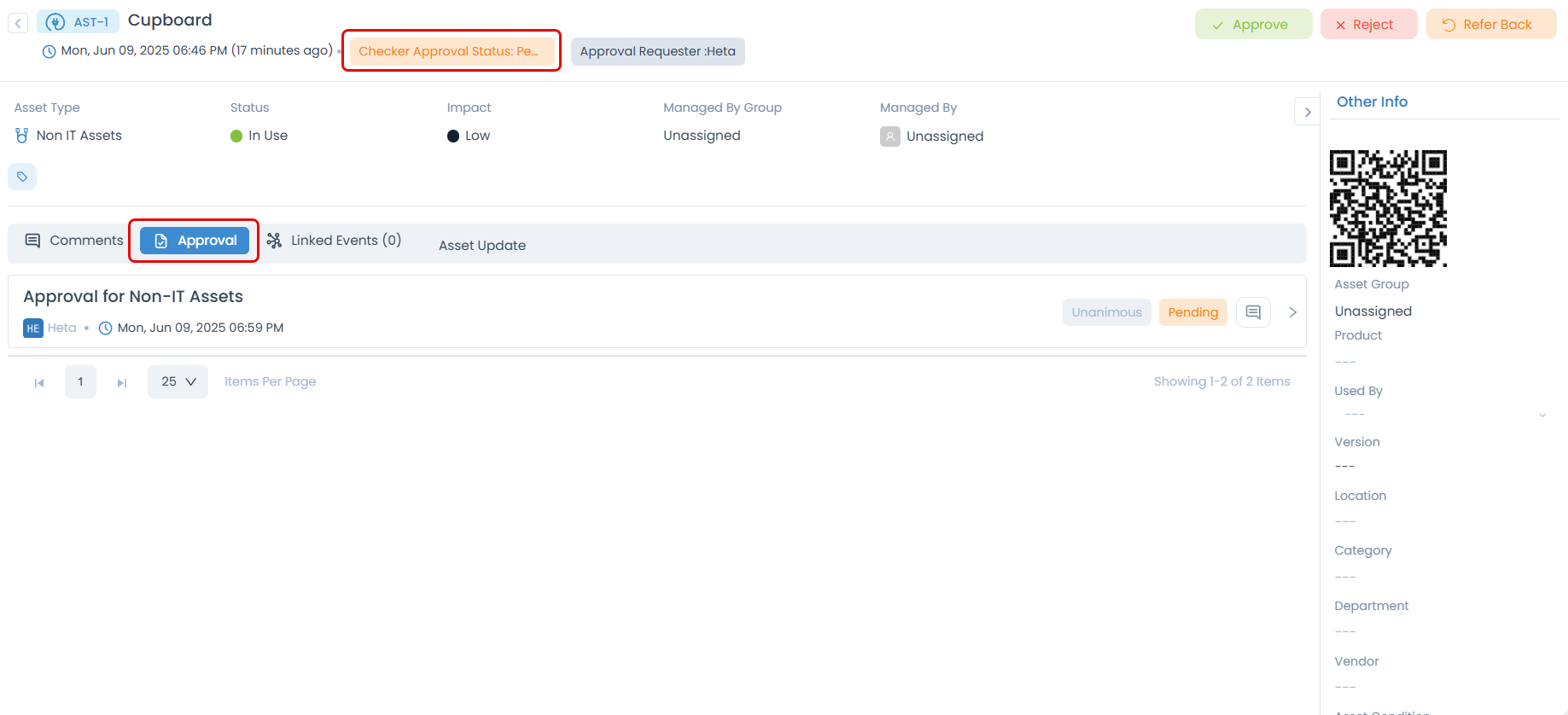The width and height of the screenshot is (1568, 715).
Task: Go to the first page arrow
Action: 39,382
